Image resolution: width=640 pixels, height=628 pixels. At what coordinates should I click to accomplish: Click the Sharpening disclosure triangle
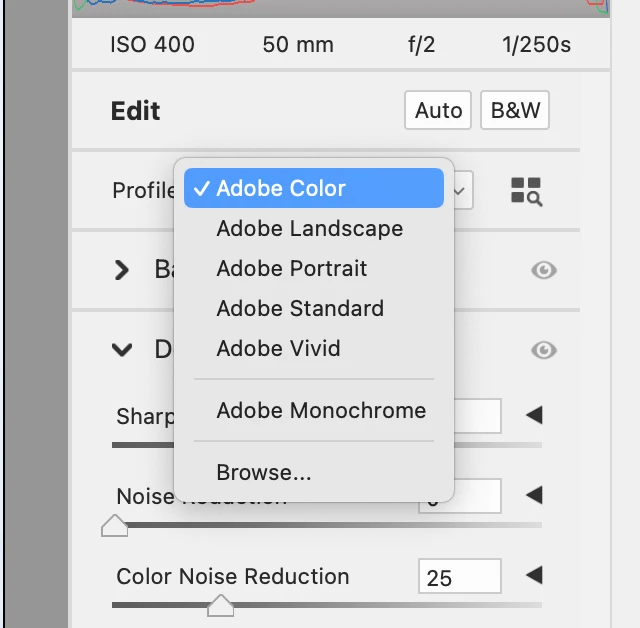click(x=534, y=415)
